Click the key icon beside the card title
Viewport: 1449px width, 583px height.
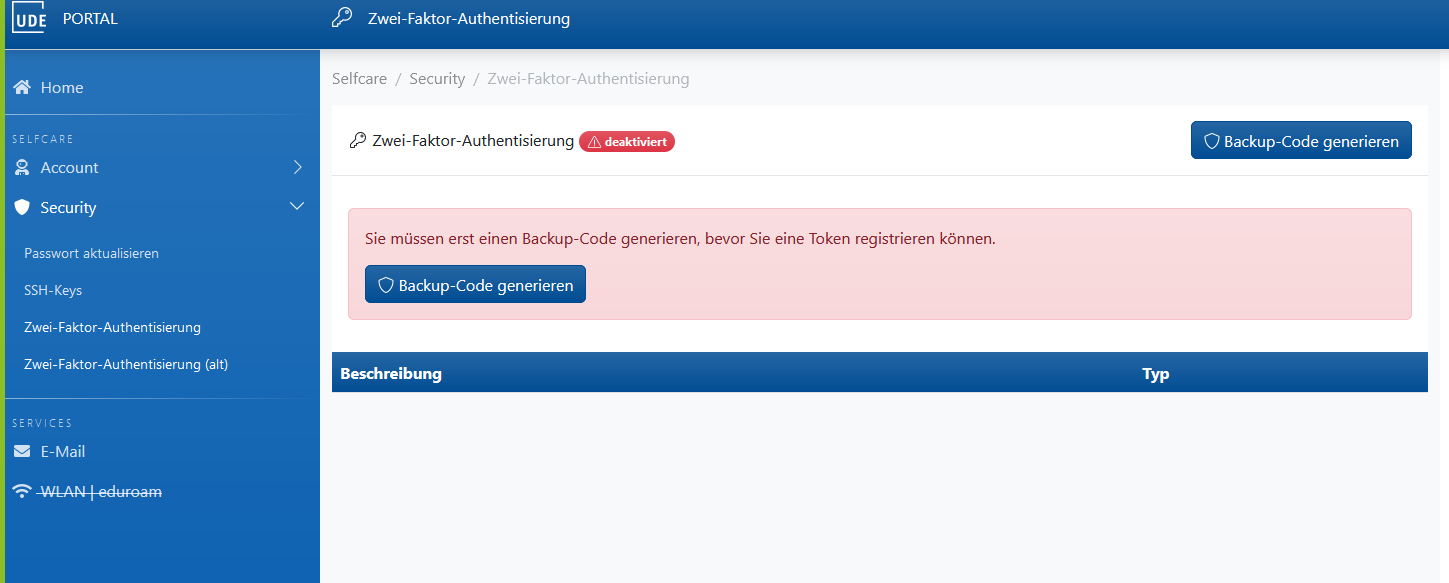[357, 141]
